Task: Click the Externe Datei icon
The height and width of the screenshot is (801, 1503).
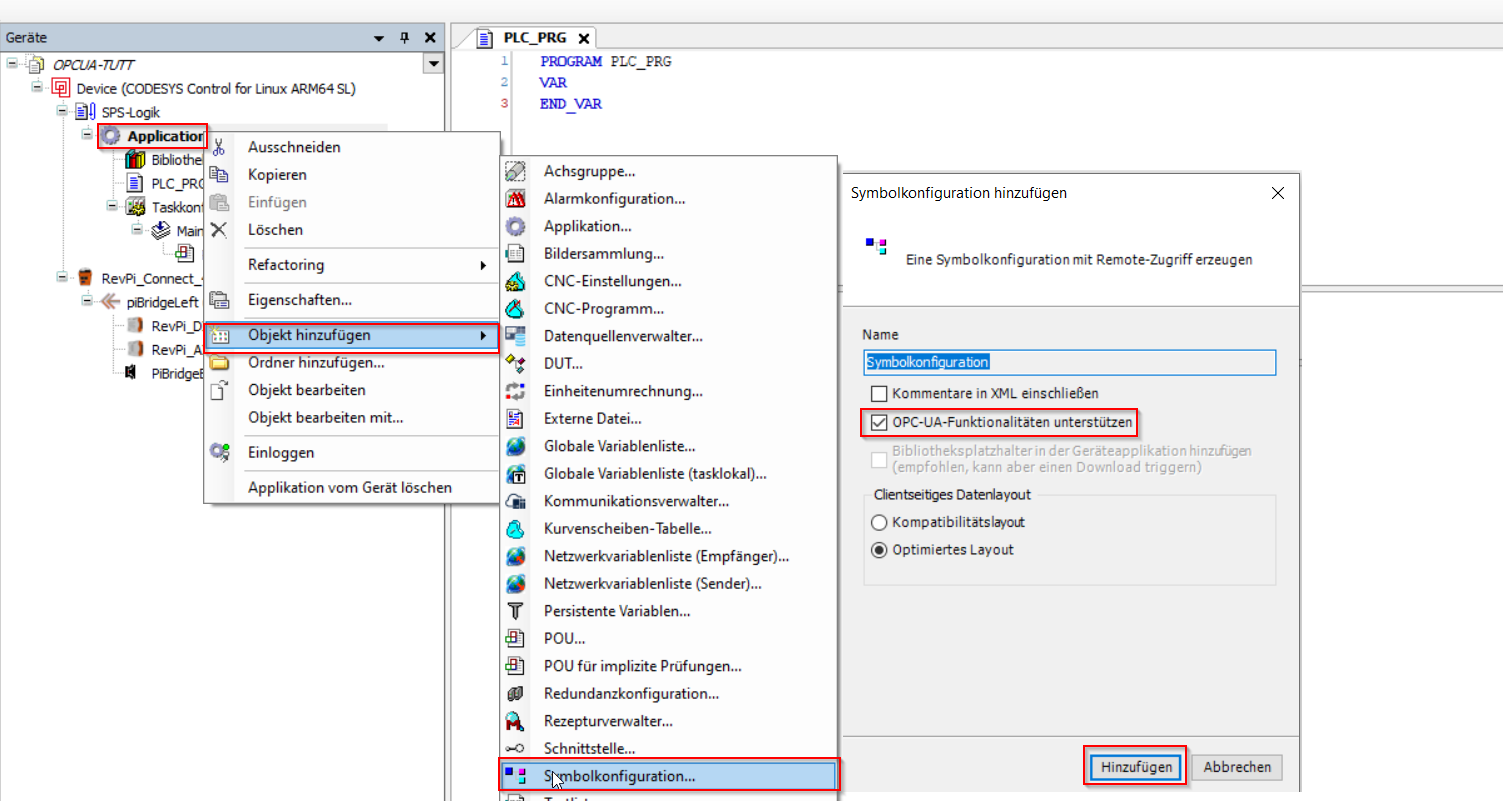Action: [516, 418]
